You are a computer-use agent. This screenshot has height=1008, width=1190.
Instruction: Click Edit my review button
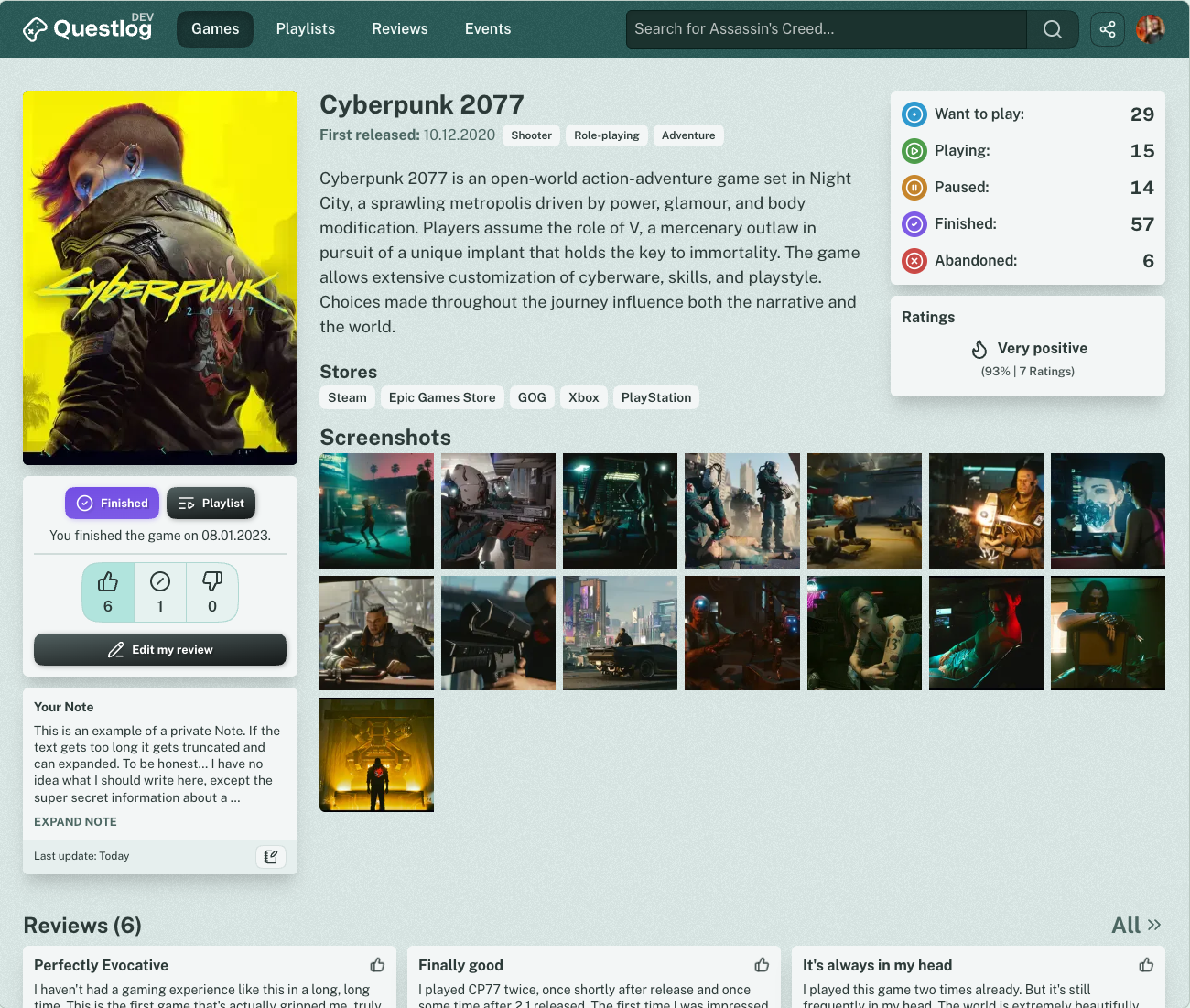pyautogui.click(x=160, y=650)
